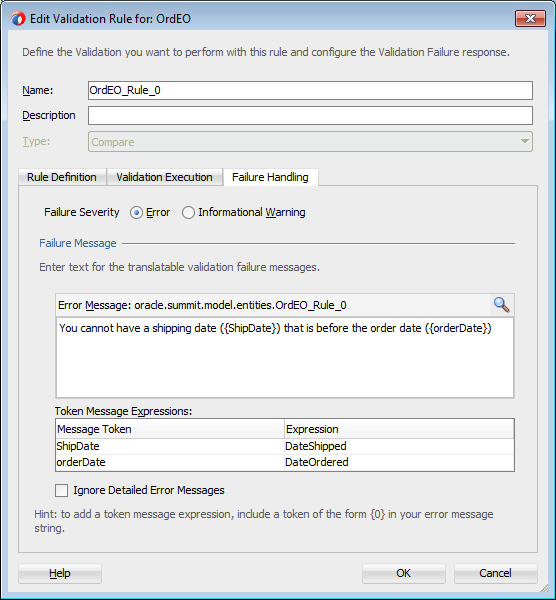556x600 pixels.
Task: Switch to the Rule Definition tab
Action: (x=62, y=177)
